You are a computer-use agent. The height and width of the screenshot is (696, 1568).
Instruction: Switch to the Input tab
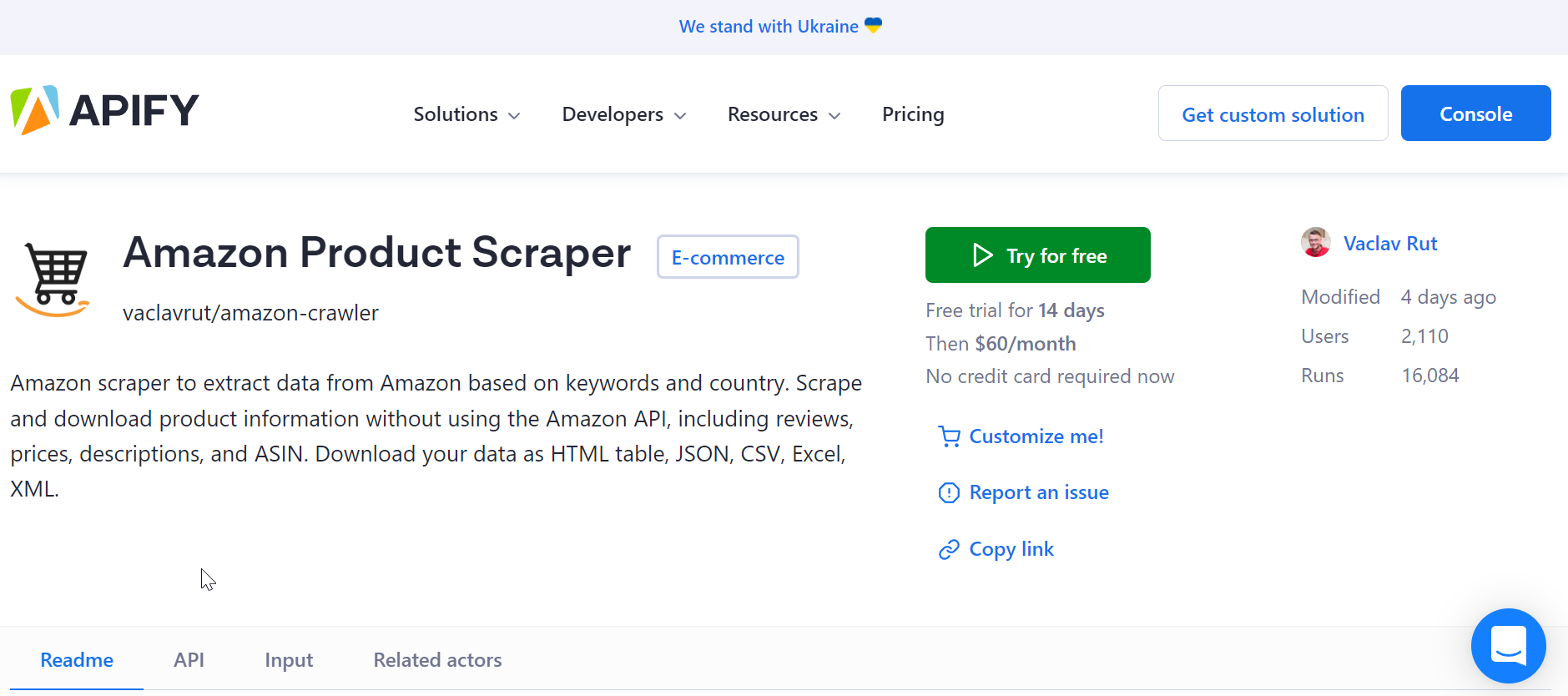289,660
